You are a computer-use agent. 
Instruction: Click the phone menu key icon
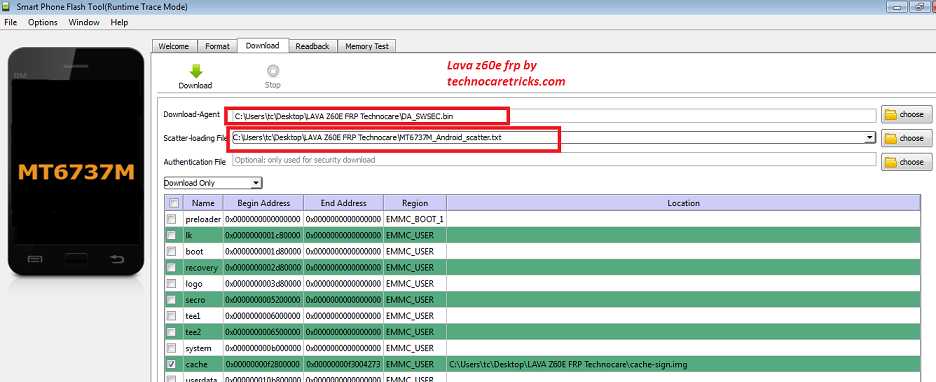35,258
